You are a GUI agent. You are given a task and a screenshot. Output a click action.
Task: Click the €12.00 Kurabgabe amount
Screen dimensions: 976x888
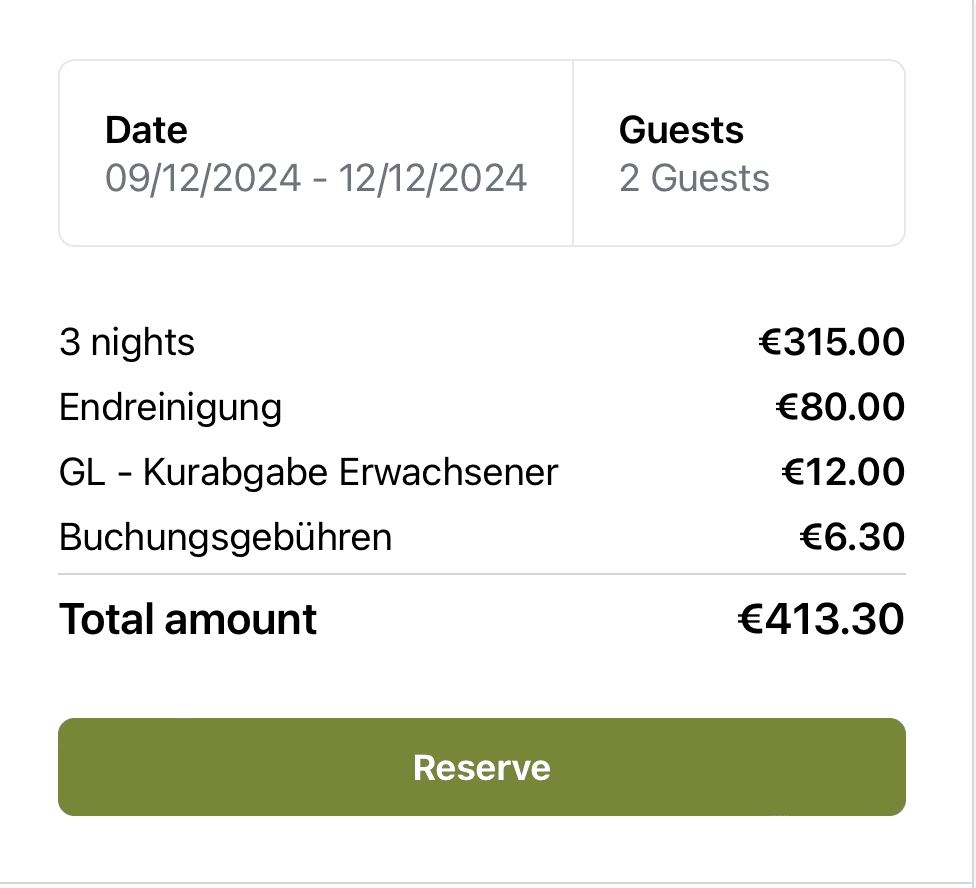842,472
